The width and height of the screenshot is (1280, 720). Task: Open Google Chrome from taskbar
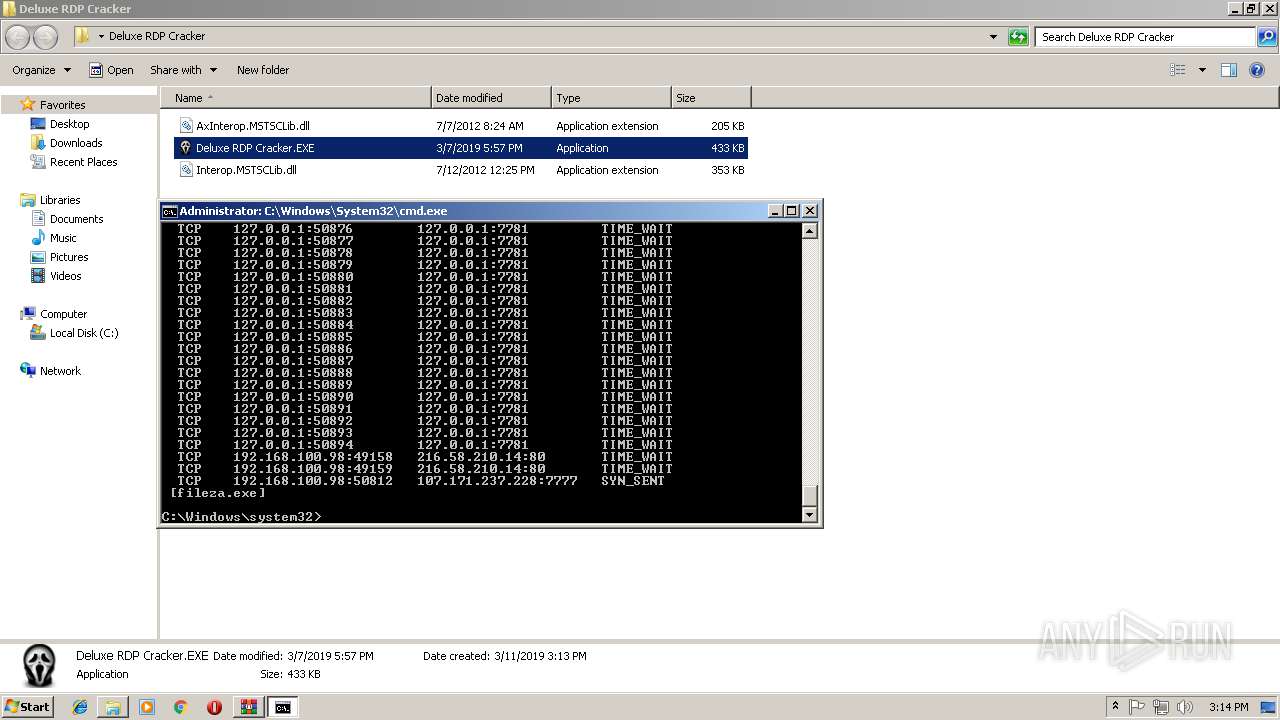pyautogui.click(x=181, y=707)
